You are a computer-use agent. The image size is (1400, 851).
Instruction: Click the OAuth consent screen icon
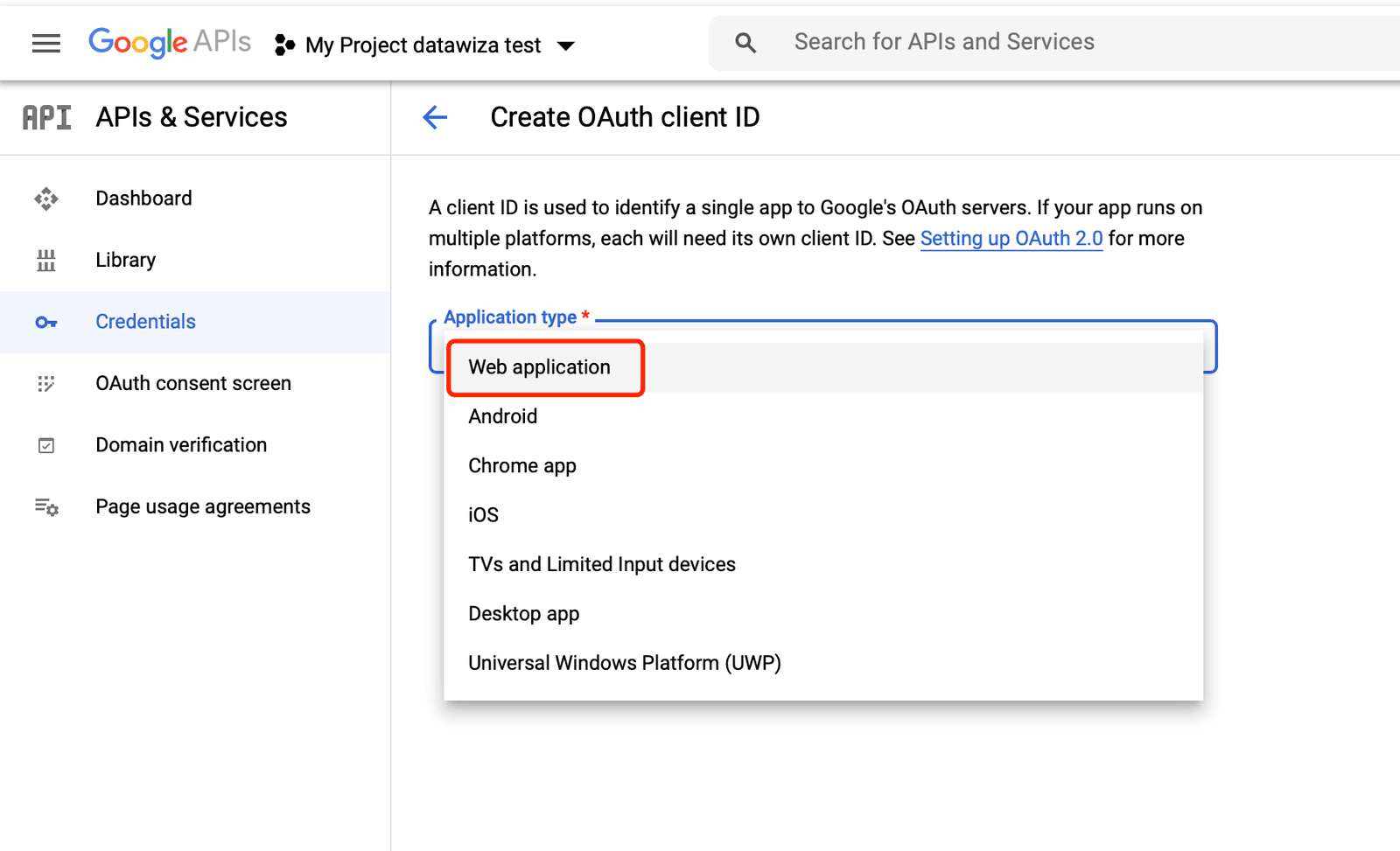click(46, 383)
